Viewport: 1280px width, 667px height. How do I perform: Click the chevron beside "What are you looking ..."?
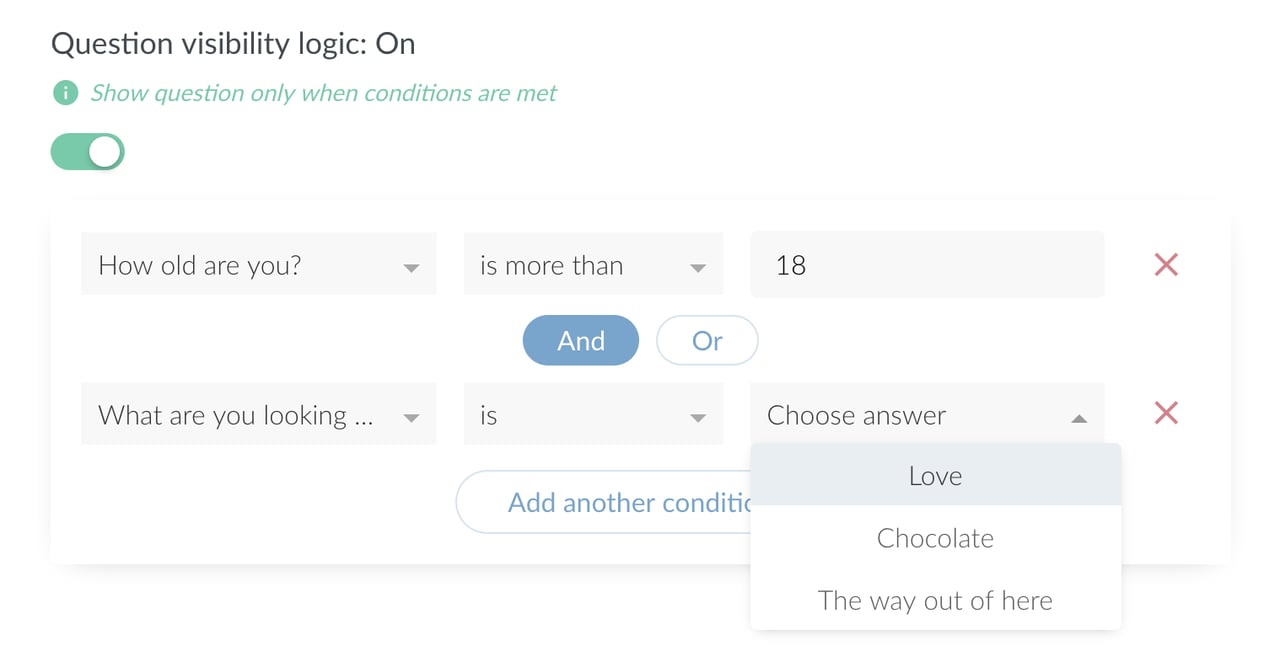point(411,414)
